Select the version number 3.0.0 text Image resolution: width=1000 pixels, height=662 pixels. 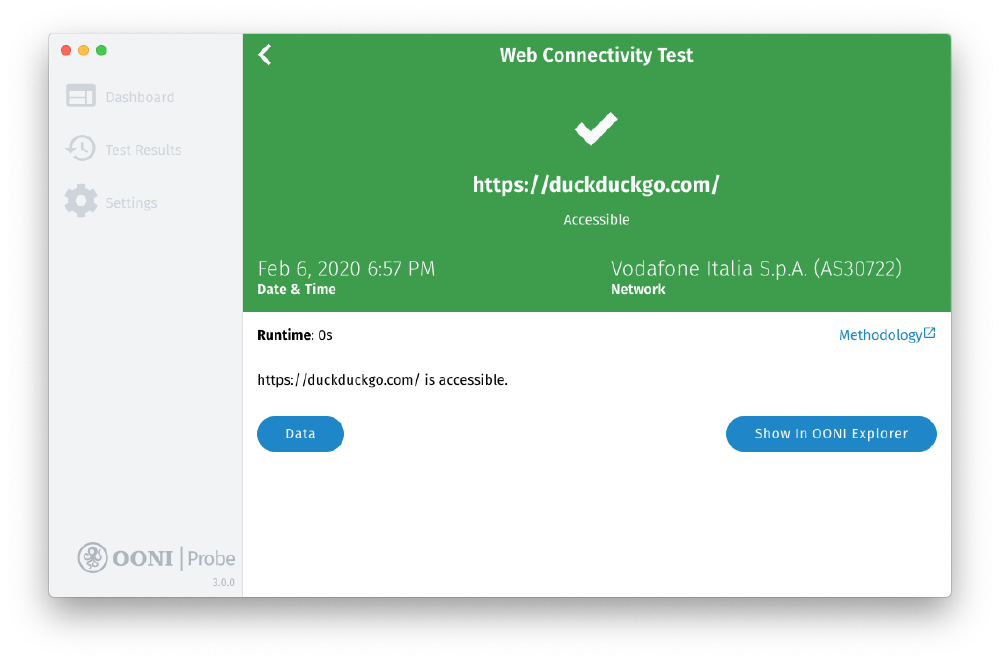(224, 580)
